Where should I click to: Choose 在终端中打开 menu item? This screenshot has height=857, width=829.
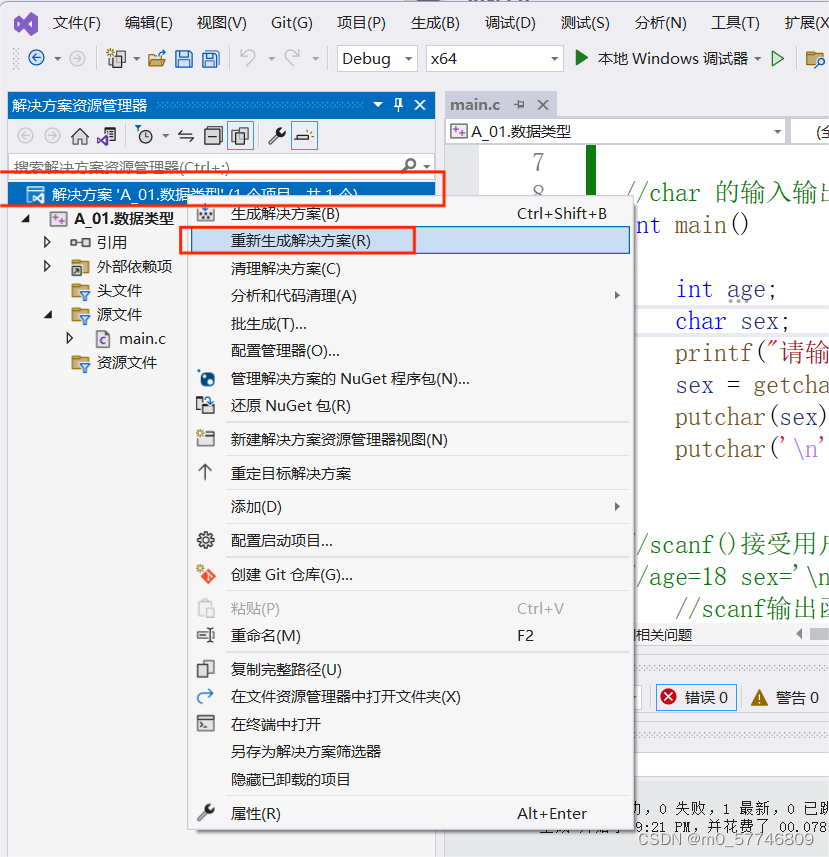pyautogui.click(x=410, y=724)
